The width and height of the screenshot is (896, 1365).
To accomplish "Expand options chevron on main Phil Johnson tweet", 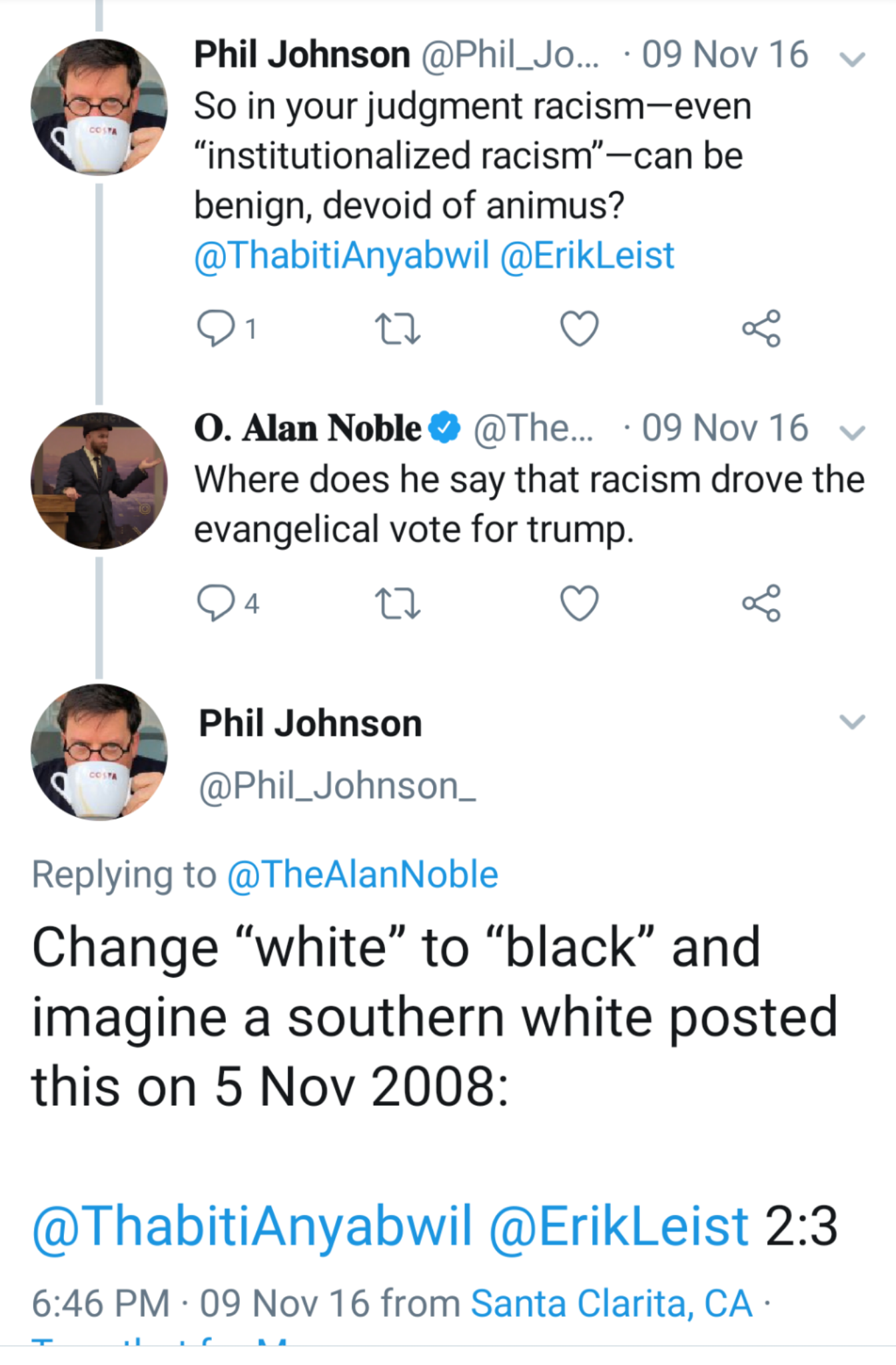I will 852,721.
